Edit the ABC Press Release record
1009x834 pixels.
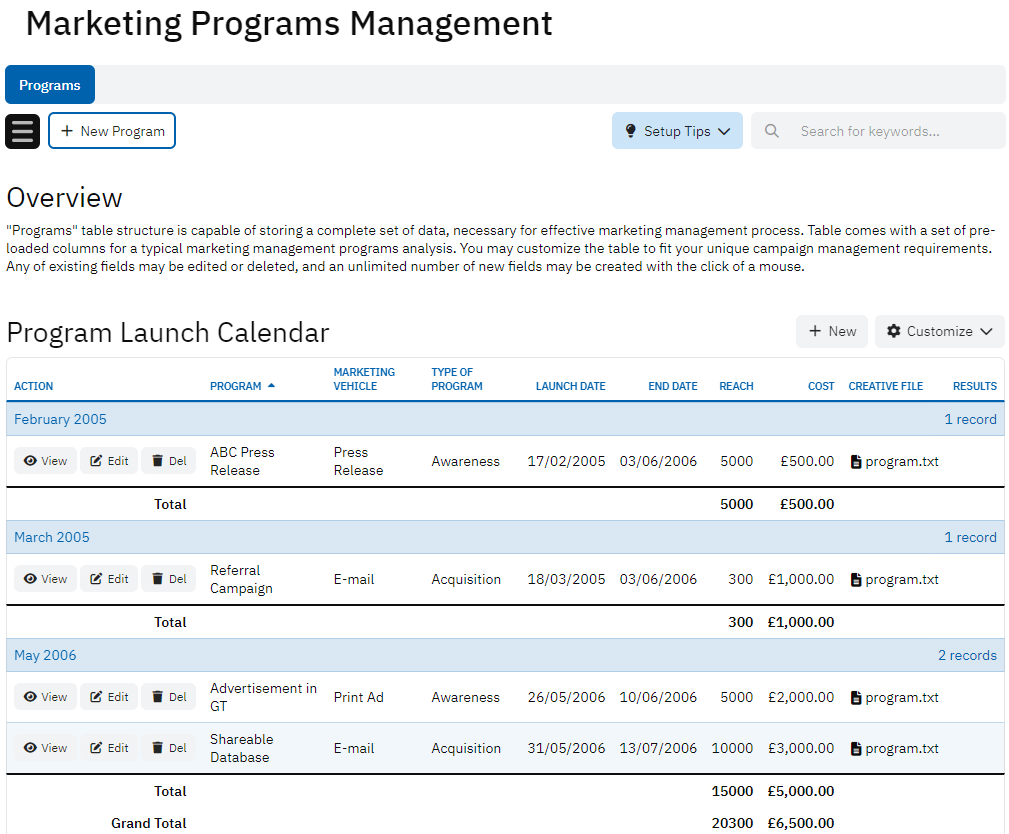[109, 461]
